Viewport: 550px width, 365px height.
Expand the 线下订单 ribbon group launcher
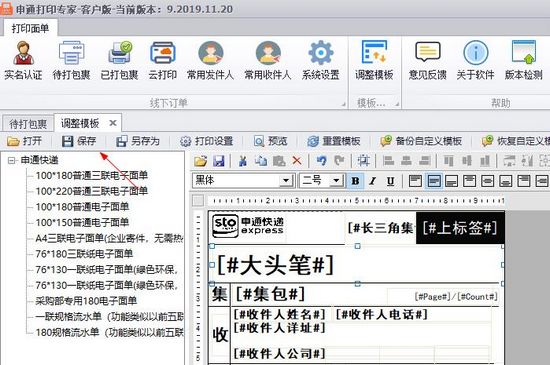[x=344, y=104]
